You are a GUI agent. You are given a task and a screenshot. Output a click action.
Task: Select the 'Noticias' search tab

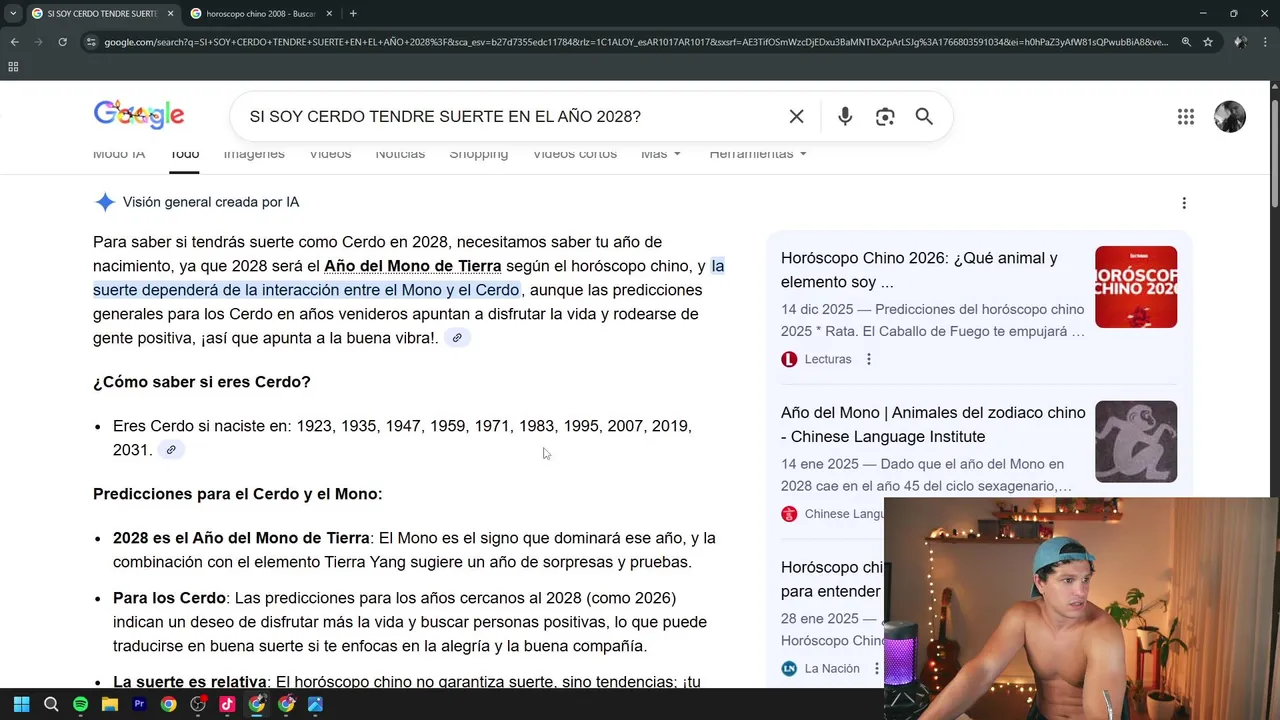click(x=400, y=154)
